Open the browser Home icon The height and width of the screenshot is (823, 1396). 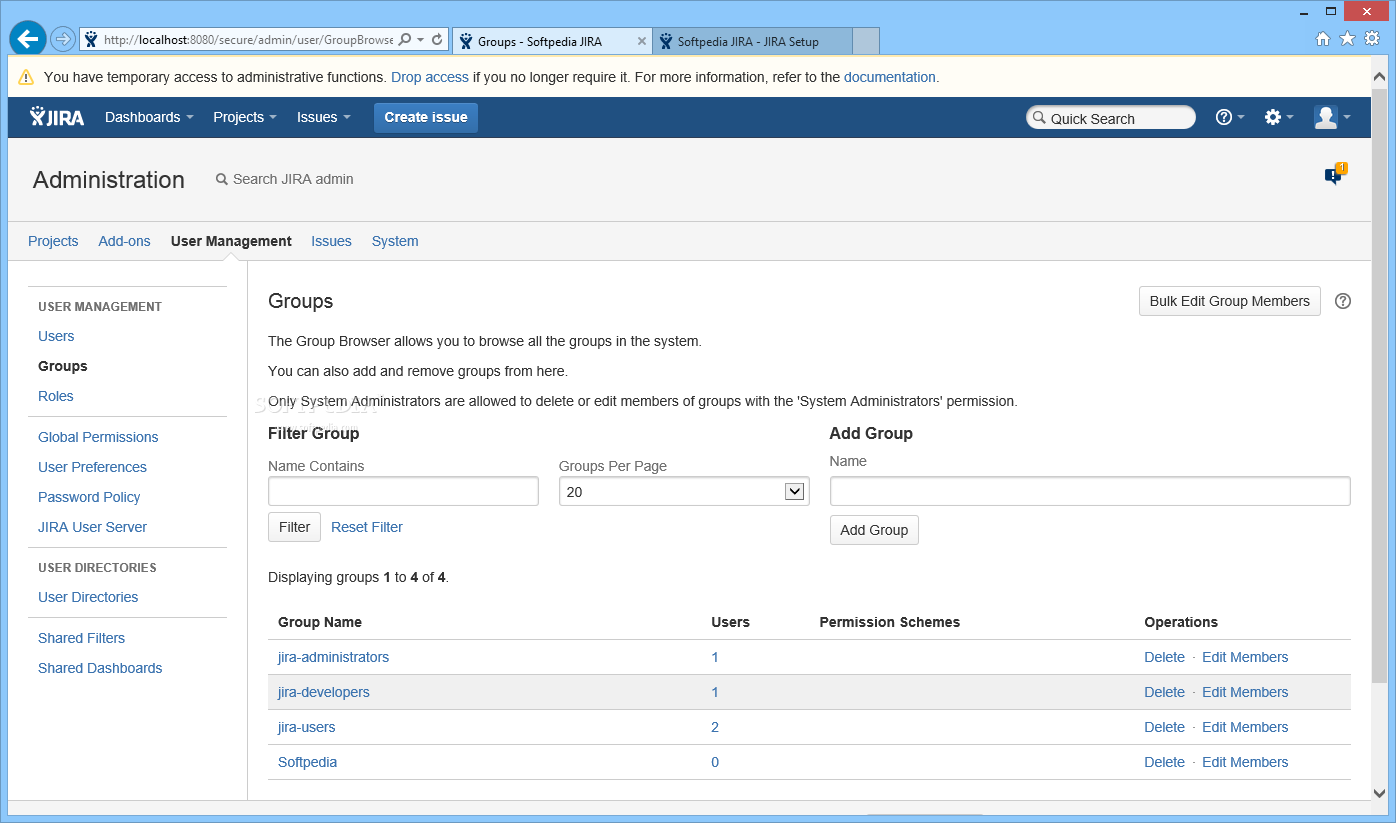click(x=1323, y=39)
